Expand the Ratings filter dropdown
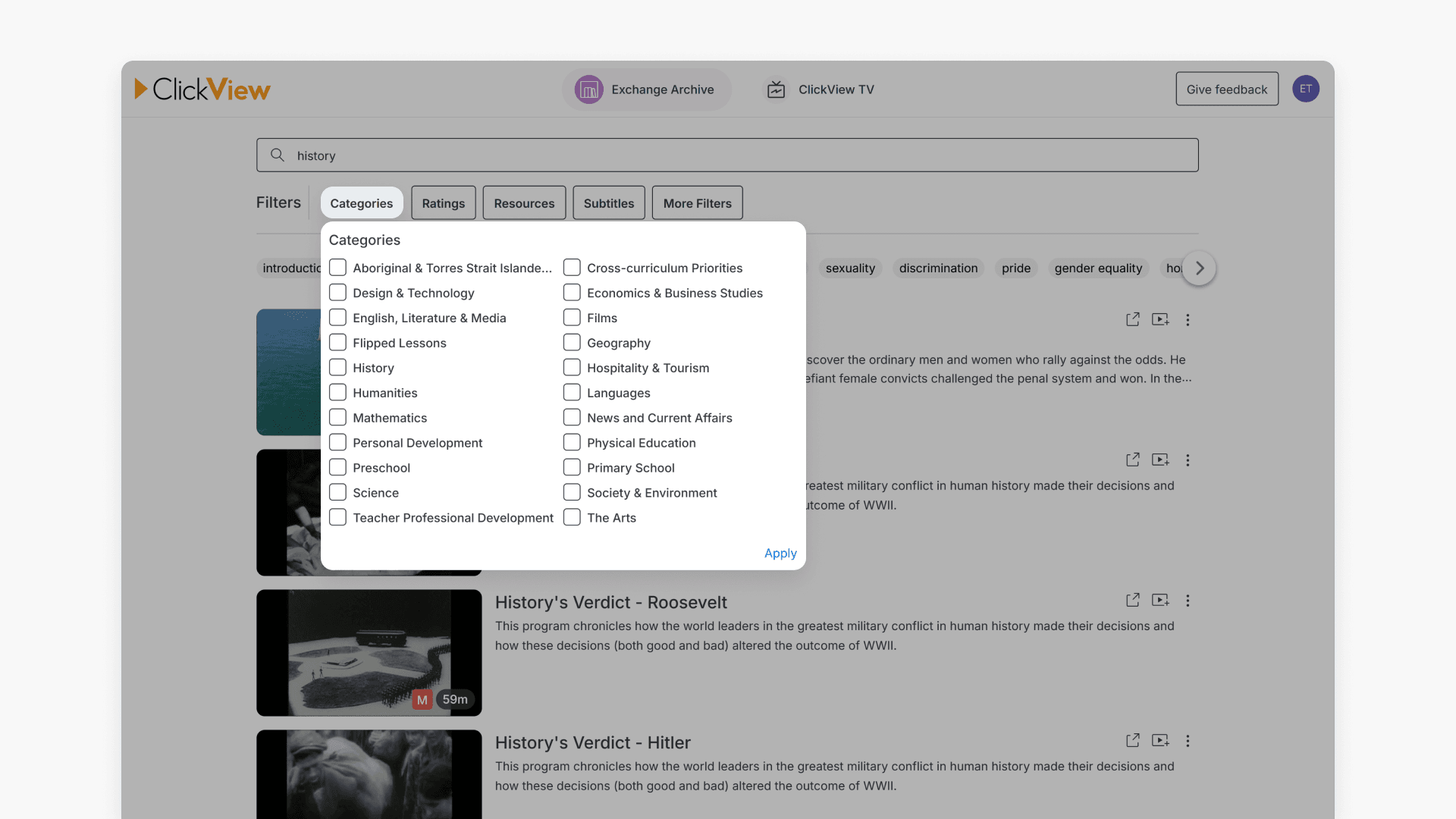Screen dimensions: 1456x819 443,203
